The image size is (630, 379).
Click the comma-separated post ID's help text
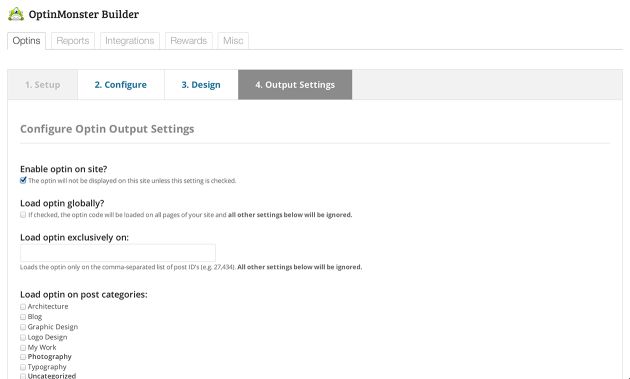[191, 267]
